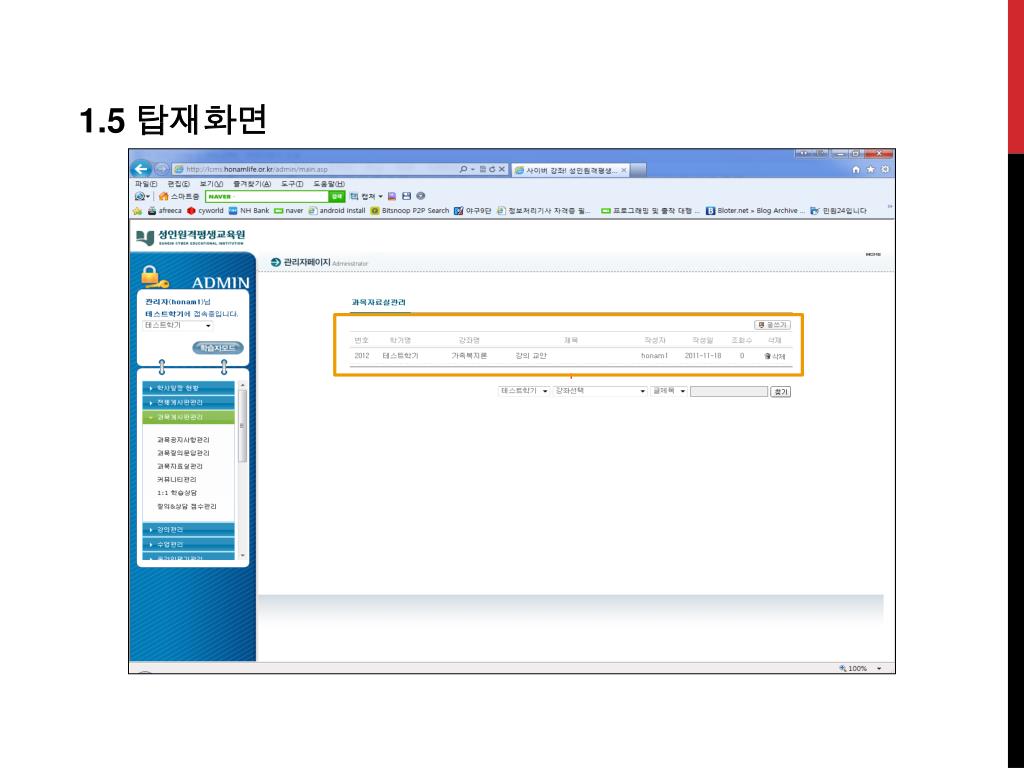Image resolution: width=1024 pixels, height=768 pixels.
Task: Click the 삭제 delete icon in row 2012
Action: (775, 357)
